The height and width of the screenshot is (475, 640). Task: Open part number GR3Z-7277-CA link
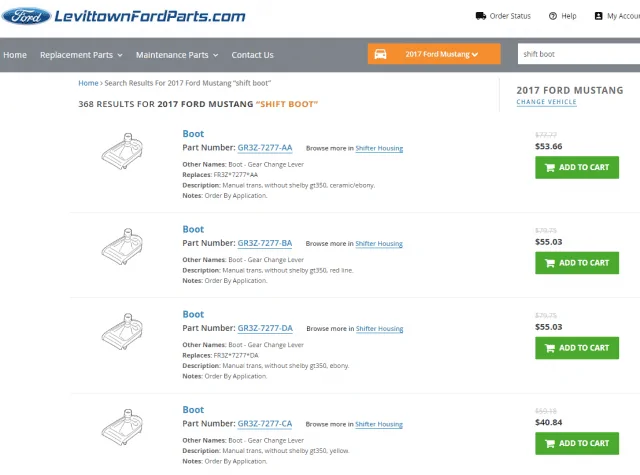tap(265, 424)
